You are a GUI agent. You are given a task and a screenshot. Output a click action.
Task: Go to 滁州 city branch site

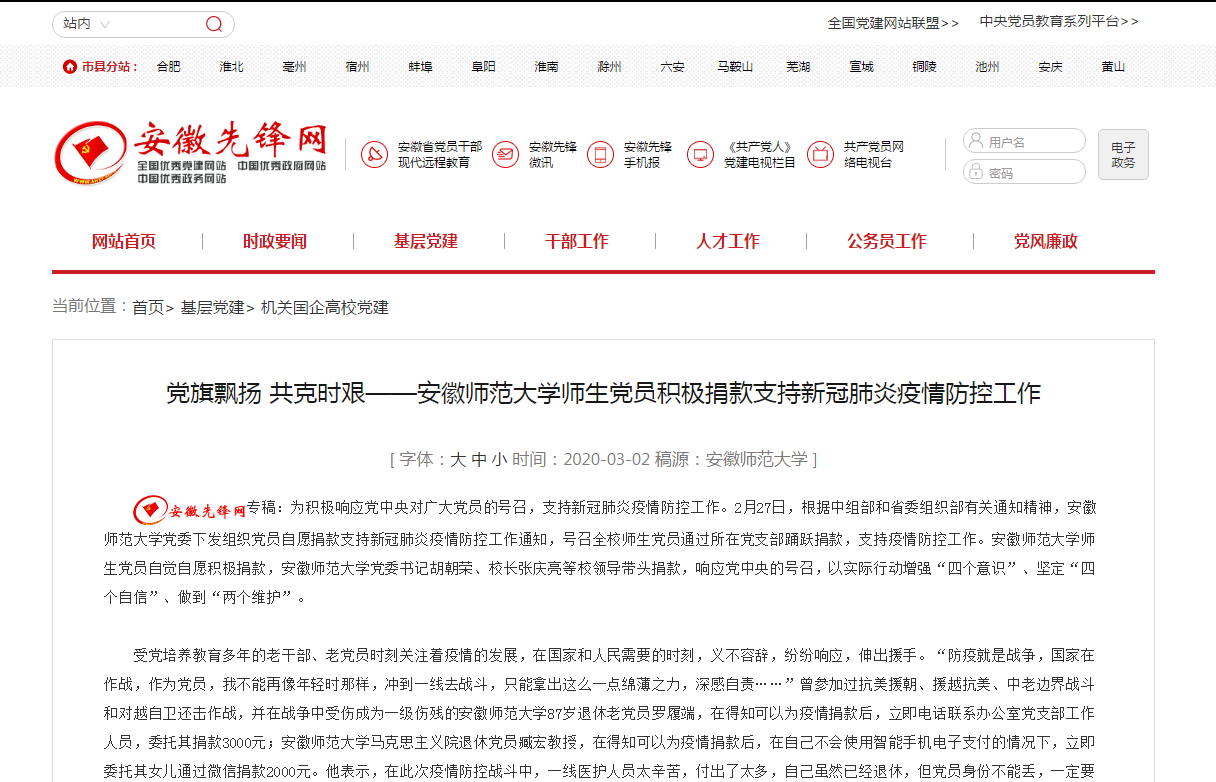point(609,67)
